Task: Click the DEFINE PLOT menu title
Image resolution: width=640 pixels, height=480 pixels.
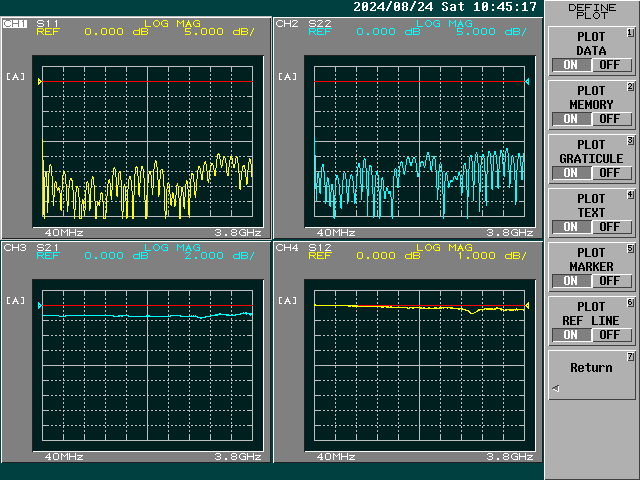Action: pos(591,11)
